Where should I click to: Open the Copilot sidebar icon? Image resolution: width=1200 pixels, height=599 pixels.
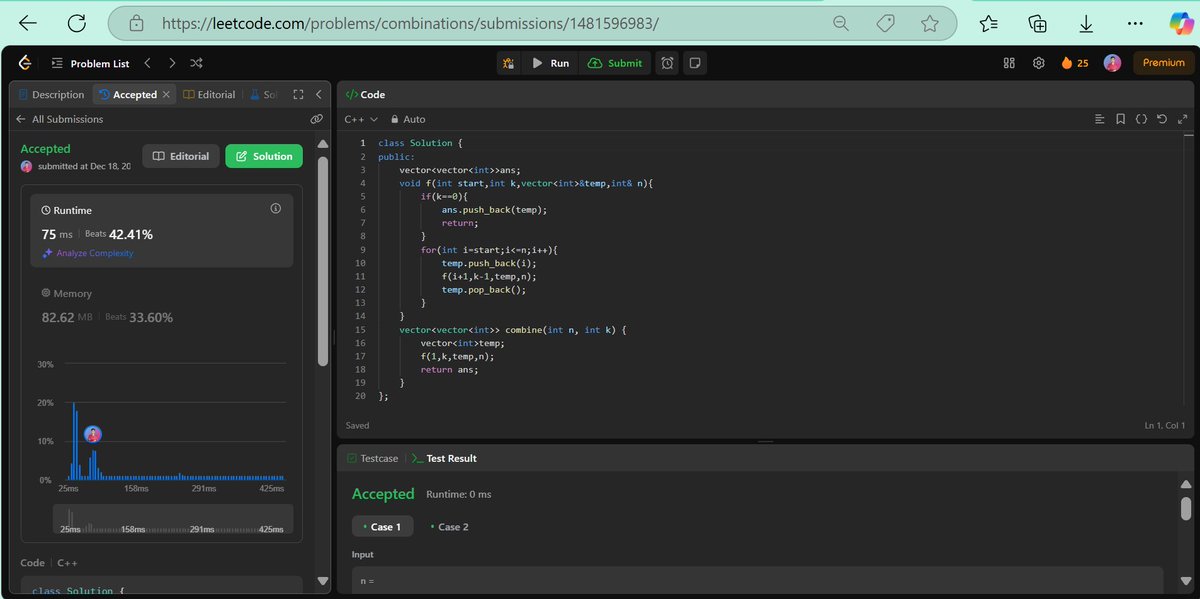pyautogui.click(x=1182, y=22)
